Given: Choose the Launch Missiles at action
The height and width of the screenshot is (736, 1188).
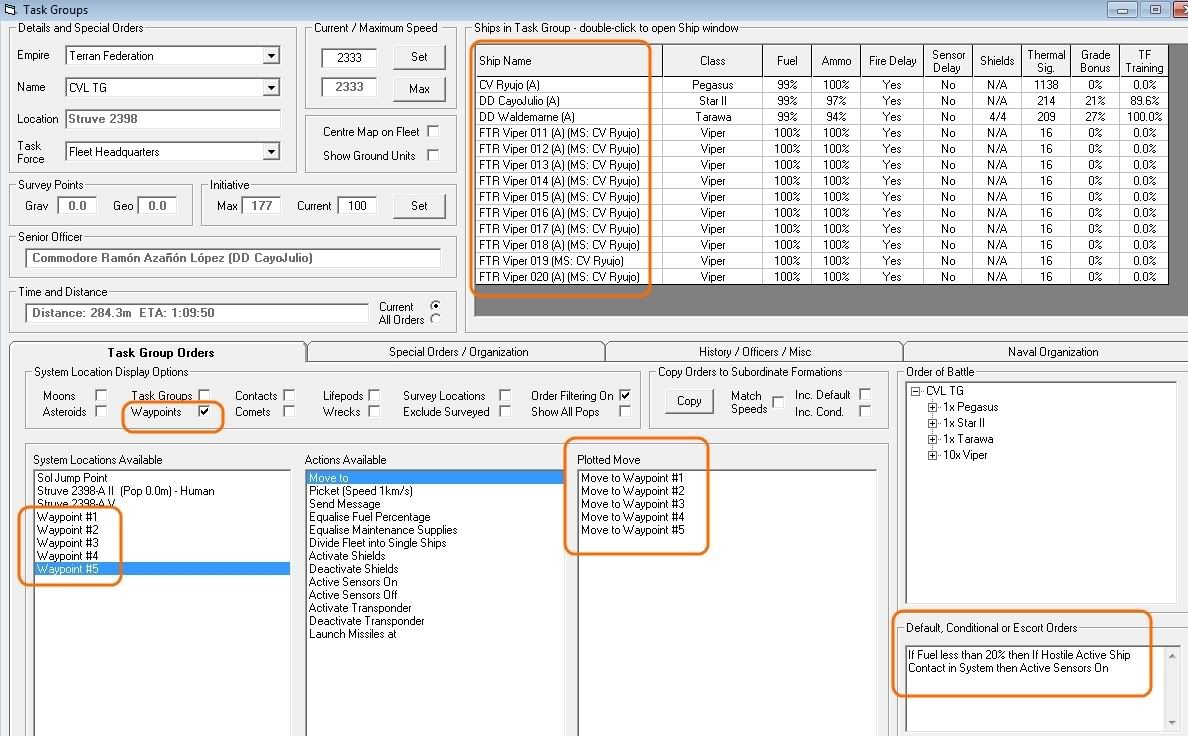Looking at the screenshot, I should (x=434, y=634).
